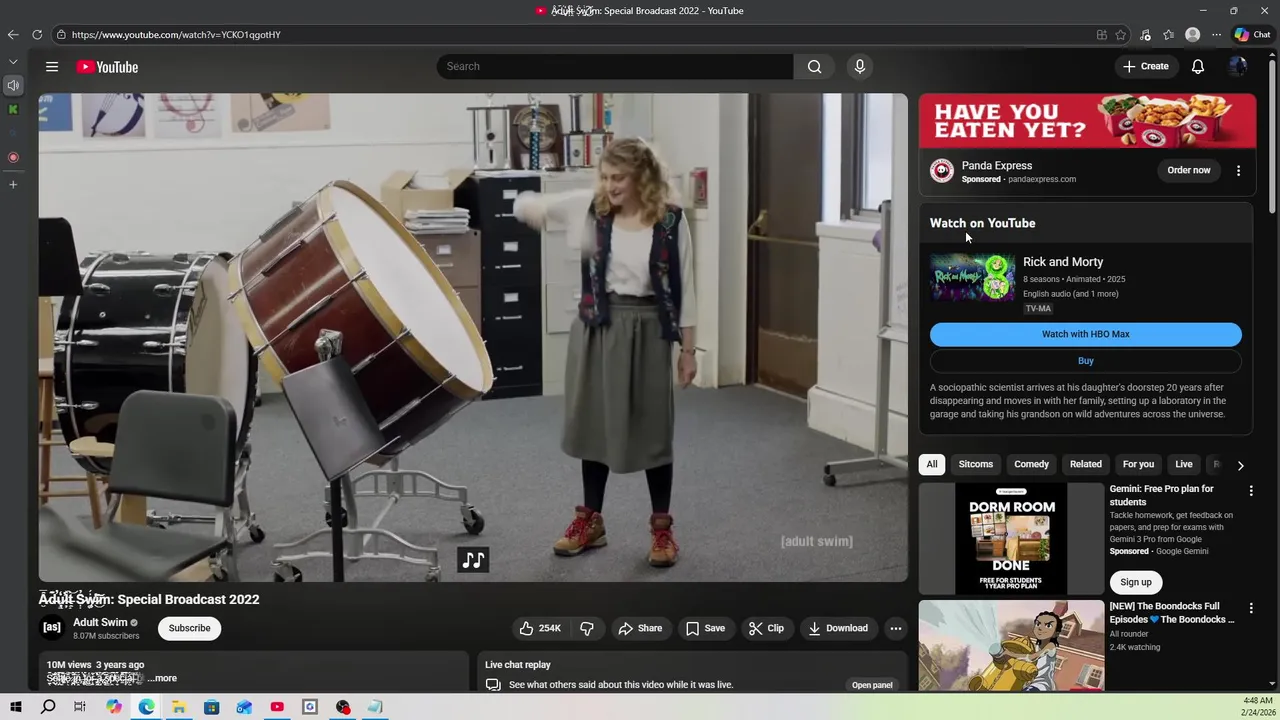
Task: Select the For you filter chip
Action: (x=1138, y=464)
